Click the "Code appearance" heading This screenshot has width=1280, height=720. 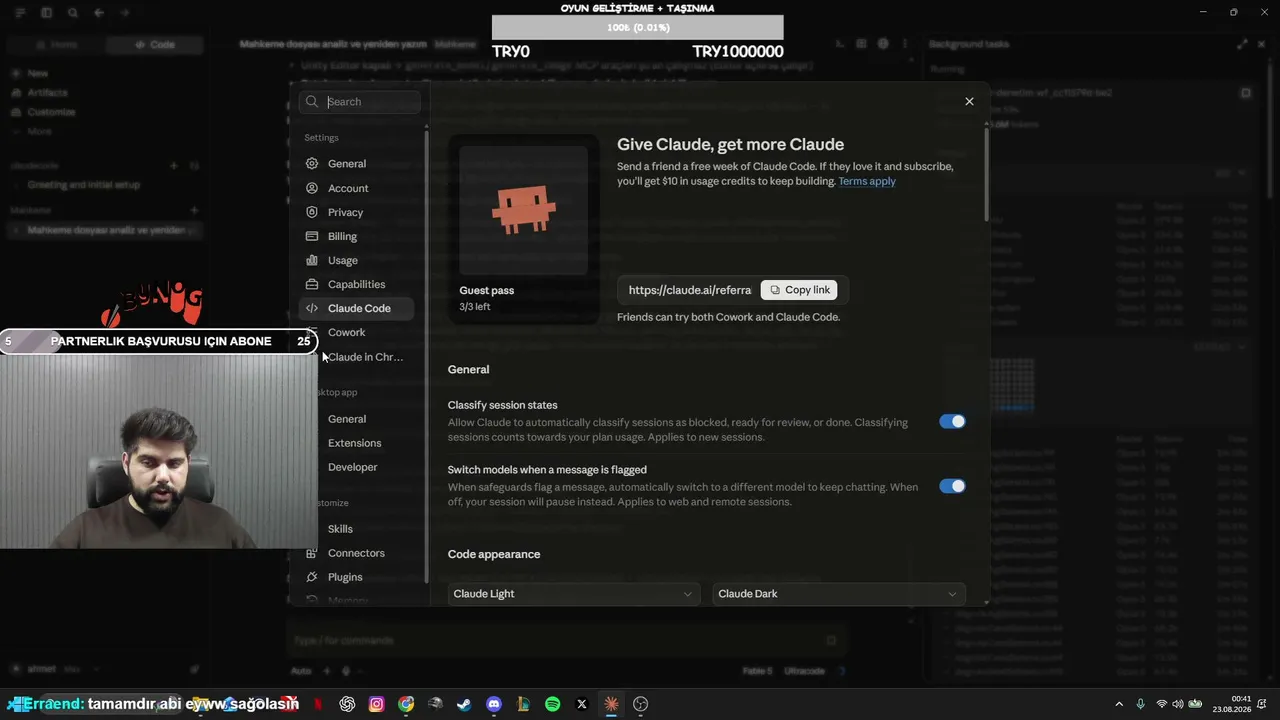coord(494,554)
